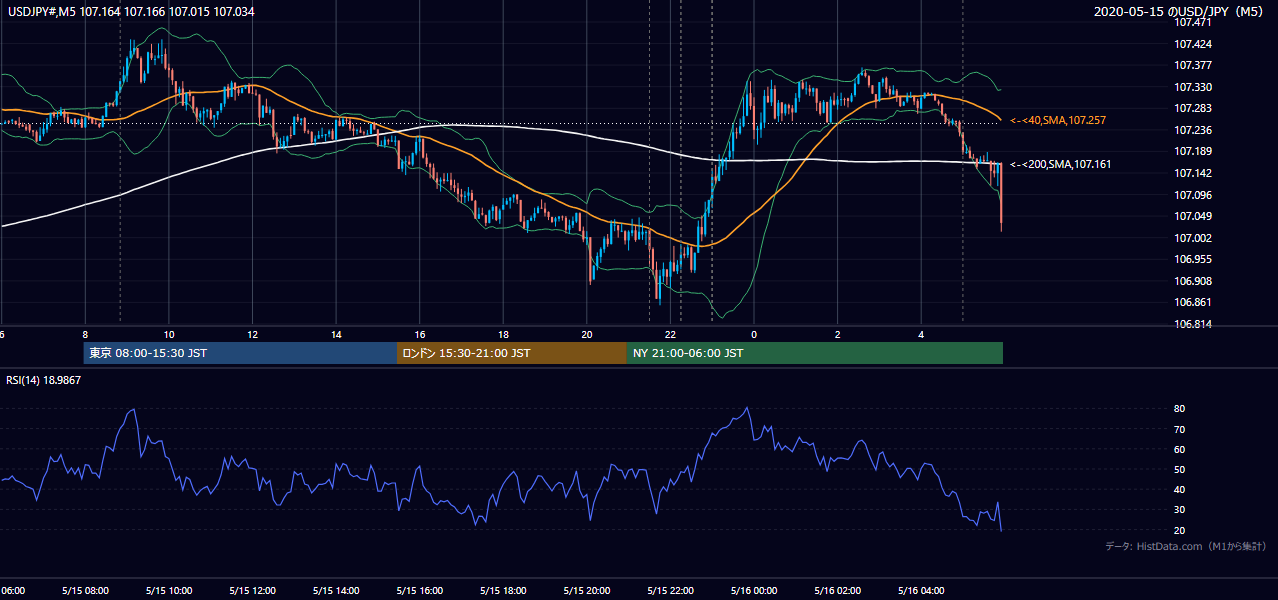Click hour tick 18 below price chart

pos(503,335)
